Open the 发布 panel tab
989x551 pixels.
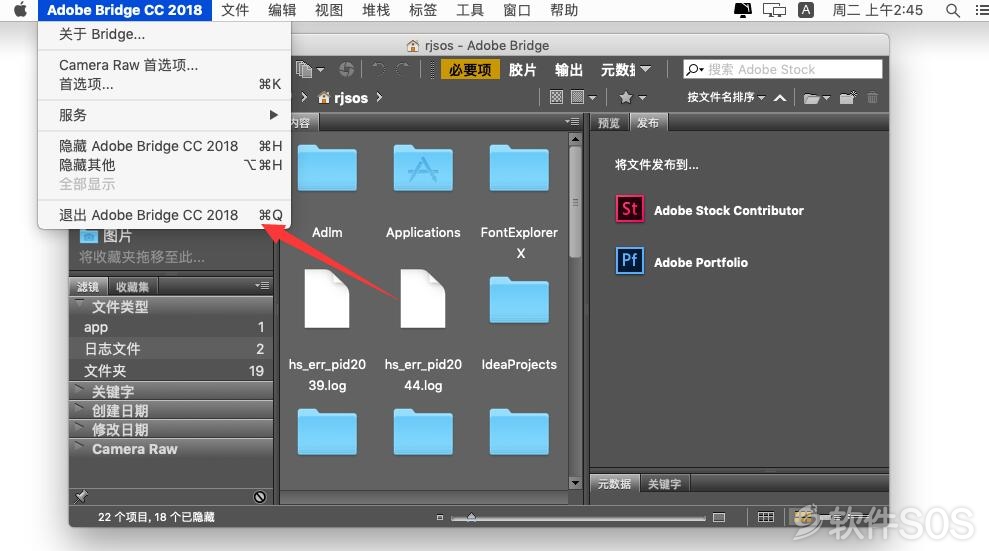648,123
